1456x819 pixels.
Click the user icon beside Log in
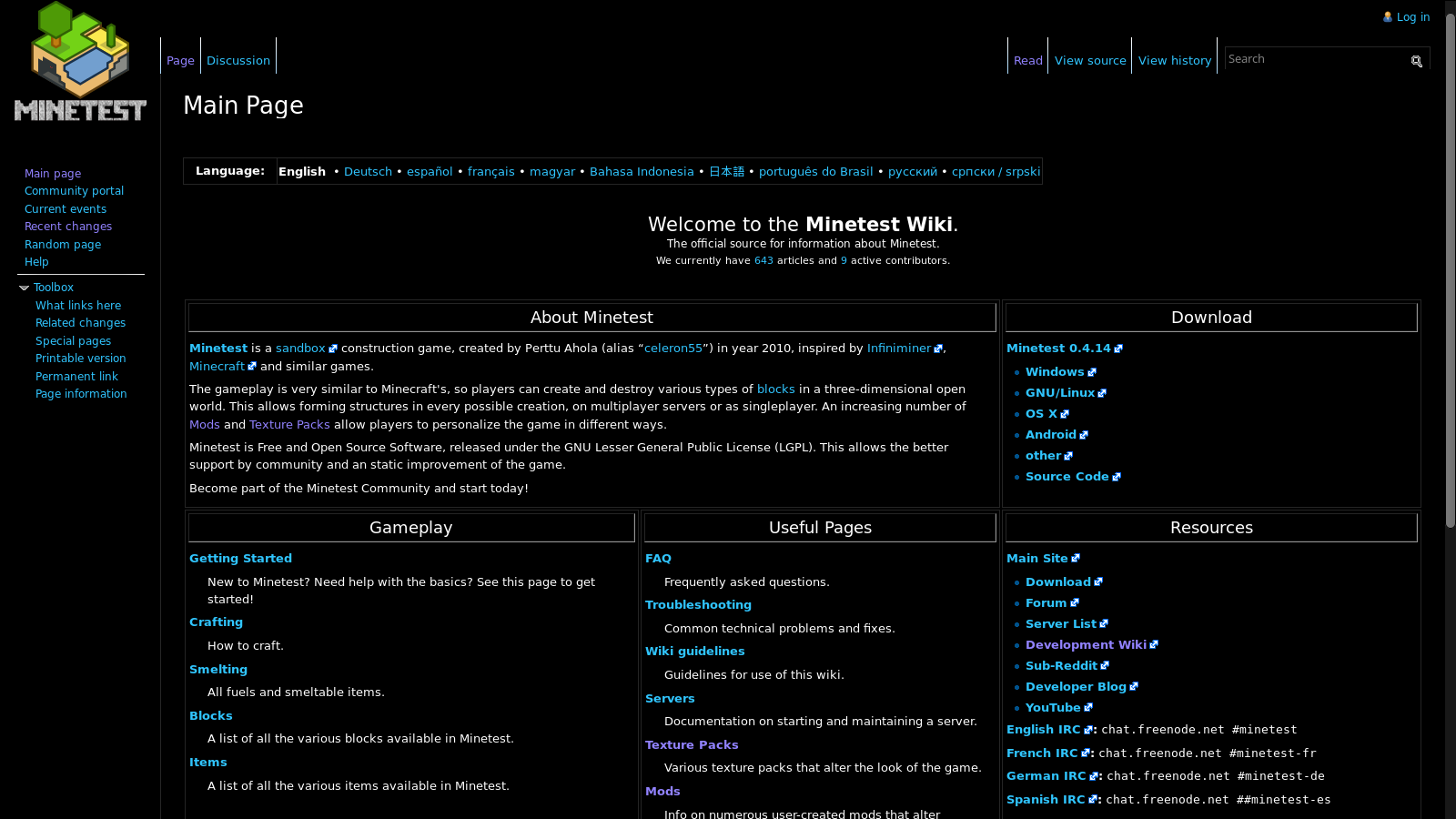(x=1386, y=16)
